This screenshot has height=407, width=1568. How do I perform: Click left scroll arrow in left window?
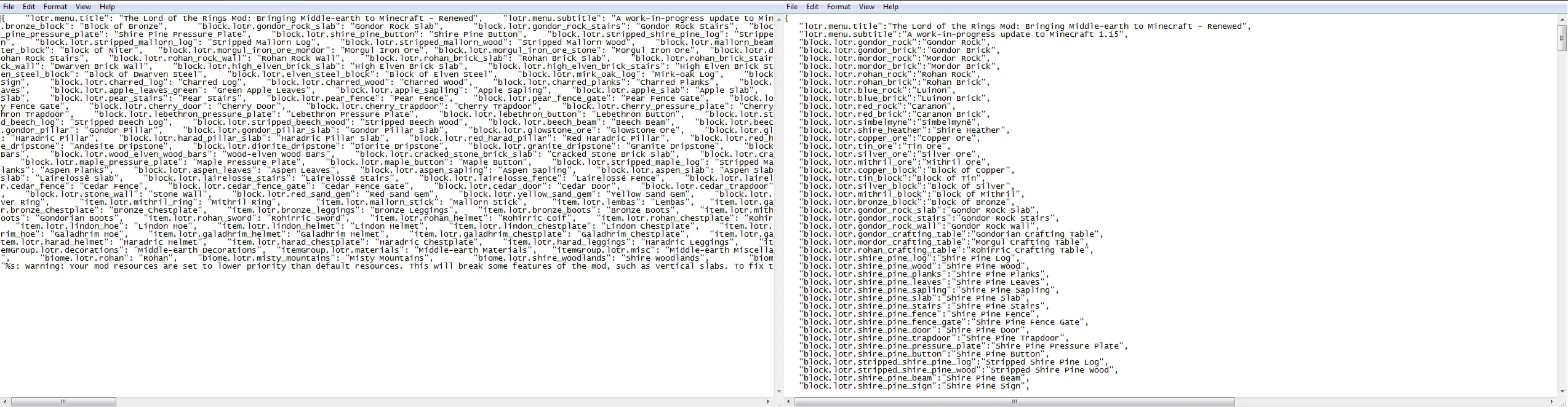tap(5, 401)
